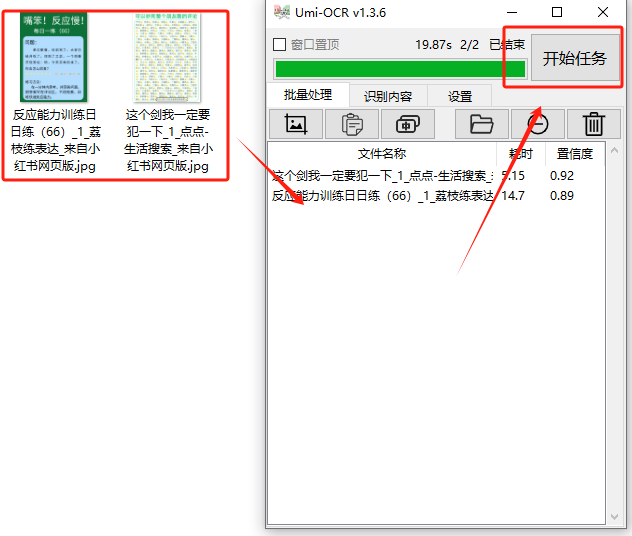Select the 批量处理 tab
This screenshot has width=632, height=536.
point(308,95)
